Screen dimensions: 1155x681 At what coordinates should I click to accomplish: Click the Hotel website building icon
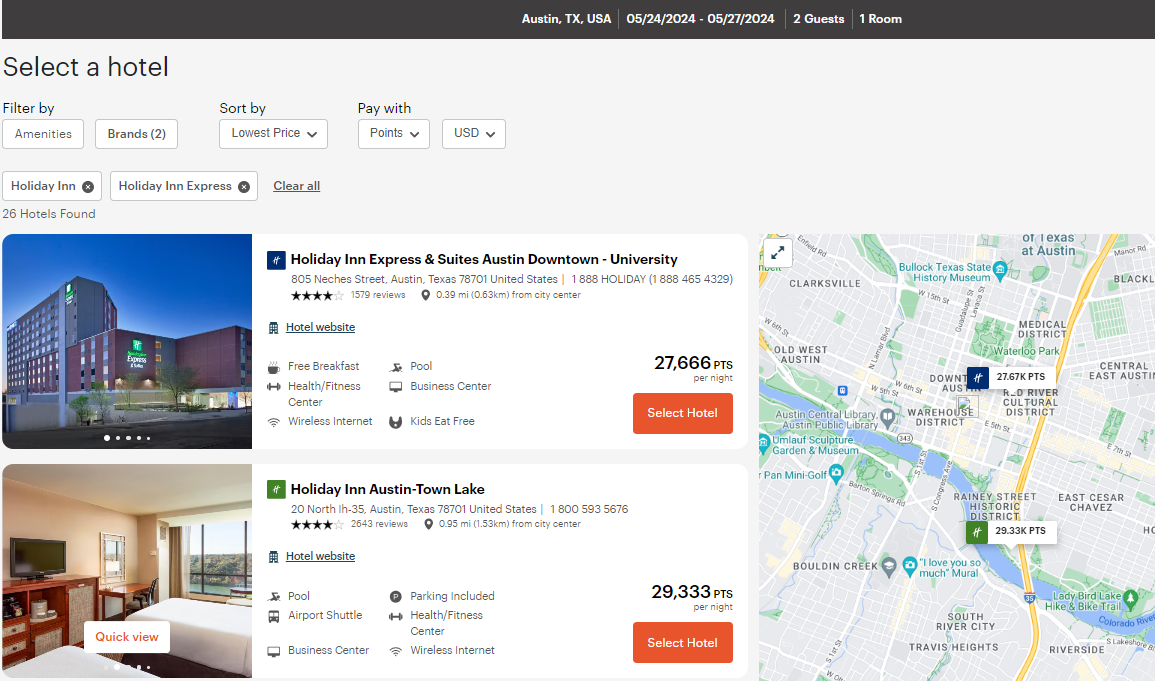coord(272,327)
